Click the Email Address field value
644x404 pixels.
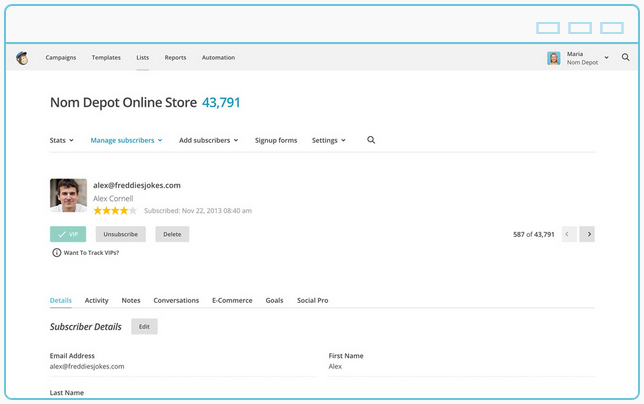[87, 366]
